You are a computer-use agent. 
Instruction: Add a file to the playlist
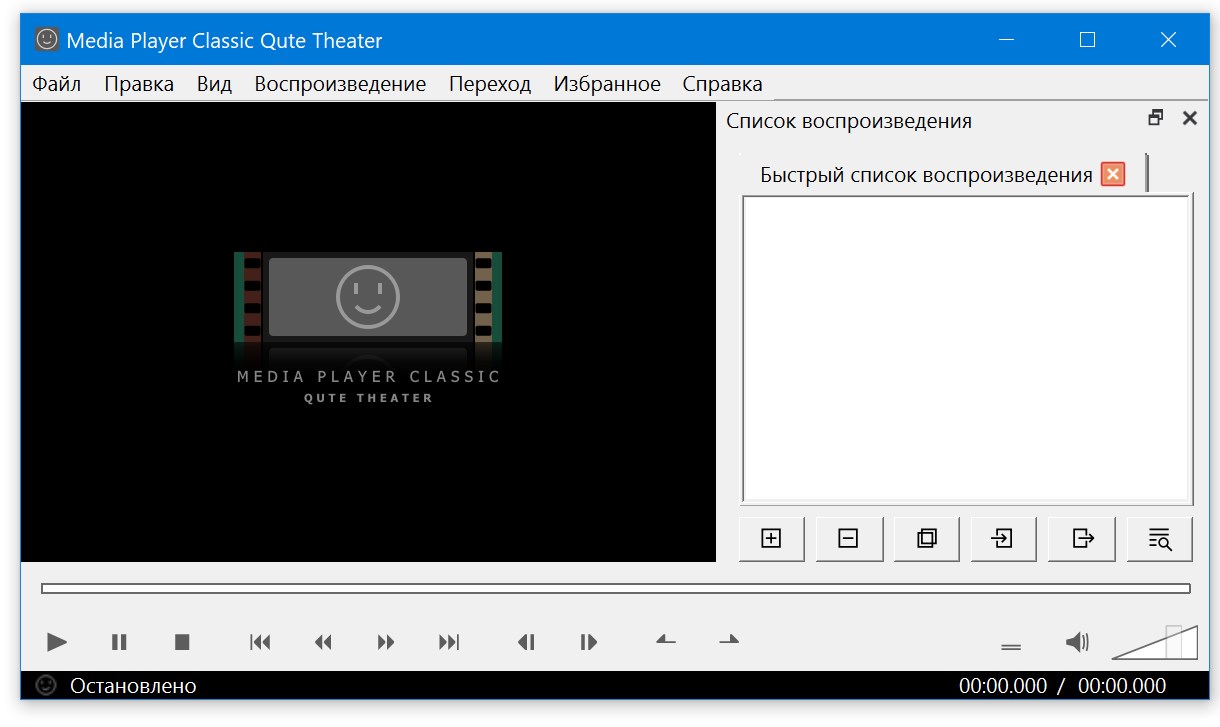[771, 538]
